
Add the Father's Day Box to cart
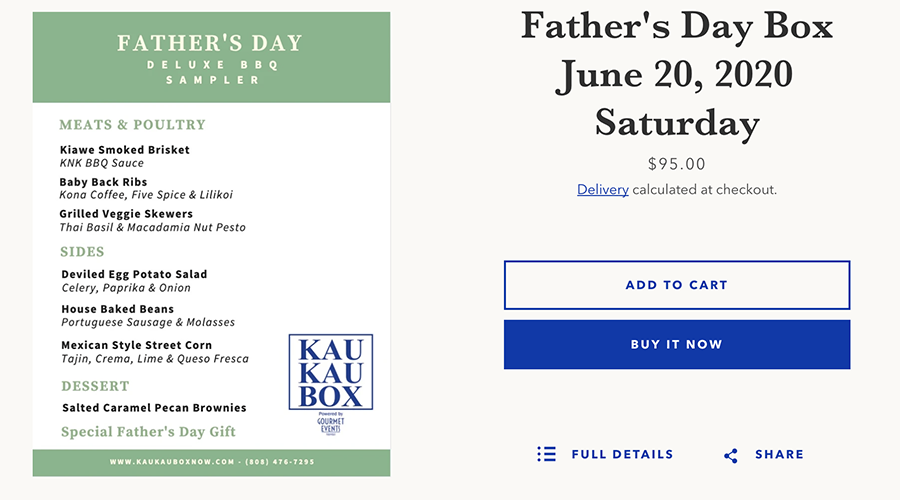tap(677, 285)
